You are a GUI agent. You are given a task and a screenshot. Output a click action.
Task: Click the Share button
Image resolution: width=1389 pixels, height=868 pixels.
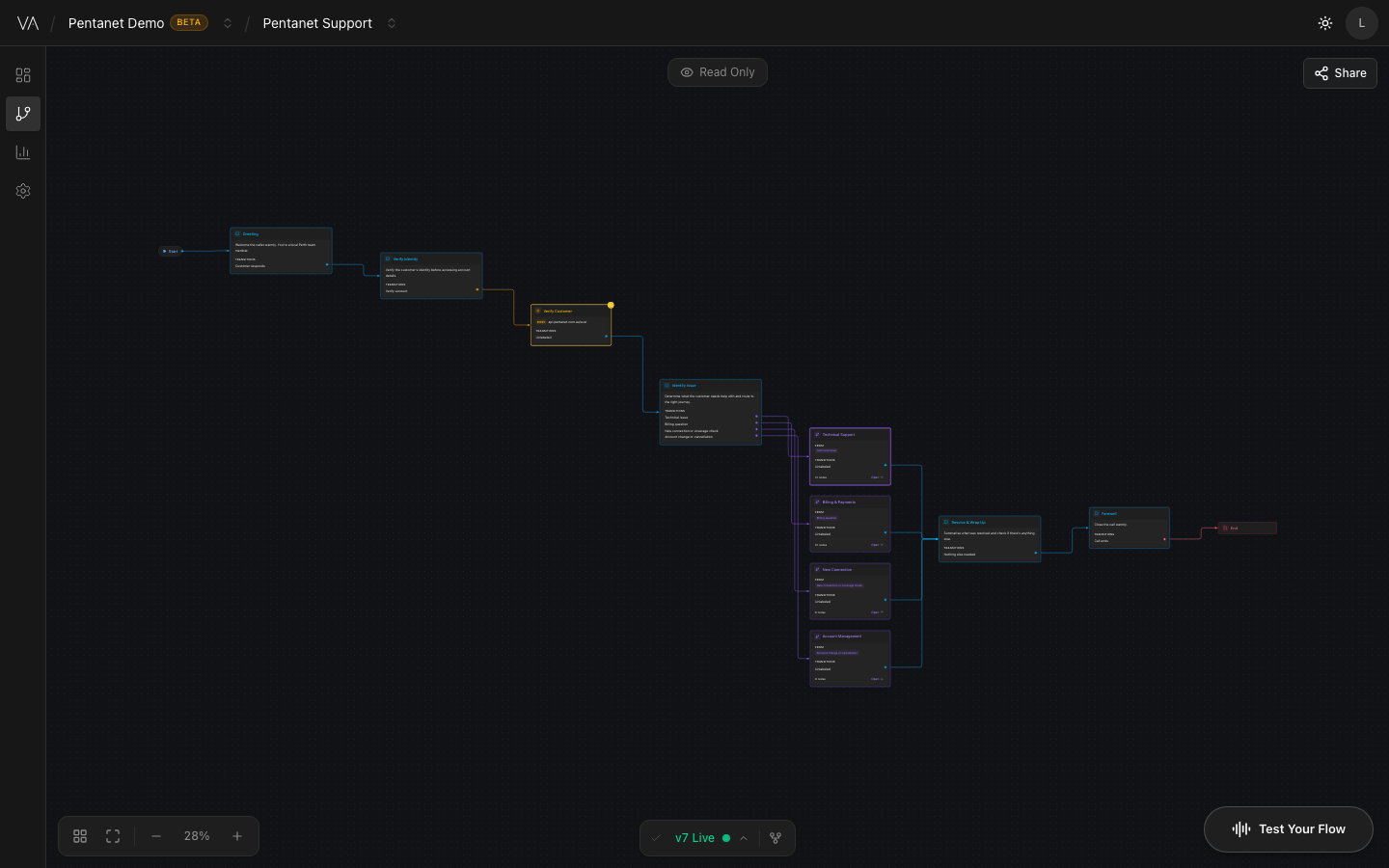click(1340, 72)
